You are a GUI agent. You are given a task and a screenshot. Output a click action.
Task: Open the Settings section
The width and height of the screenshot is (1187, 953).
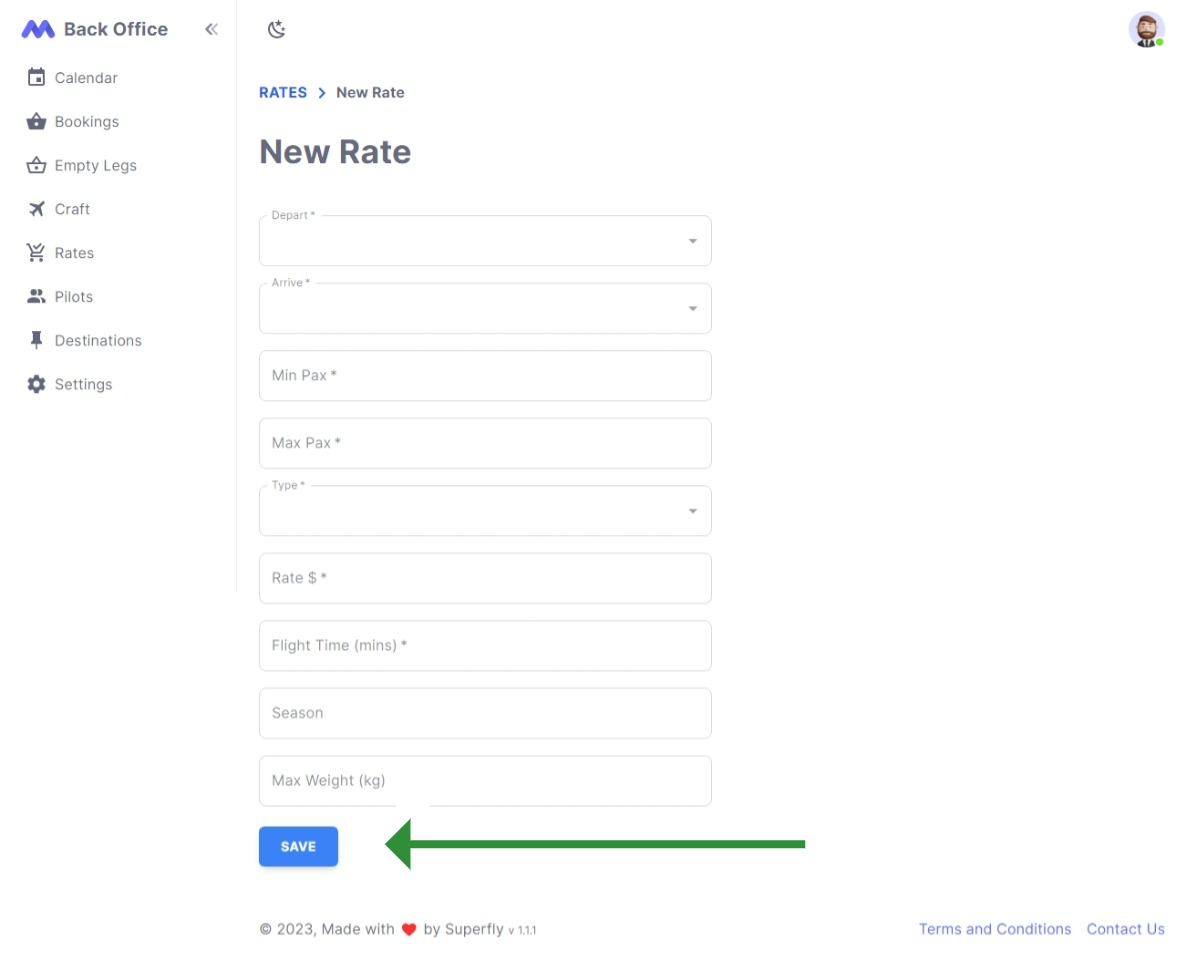click(84, 384)
